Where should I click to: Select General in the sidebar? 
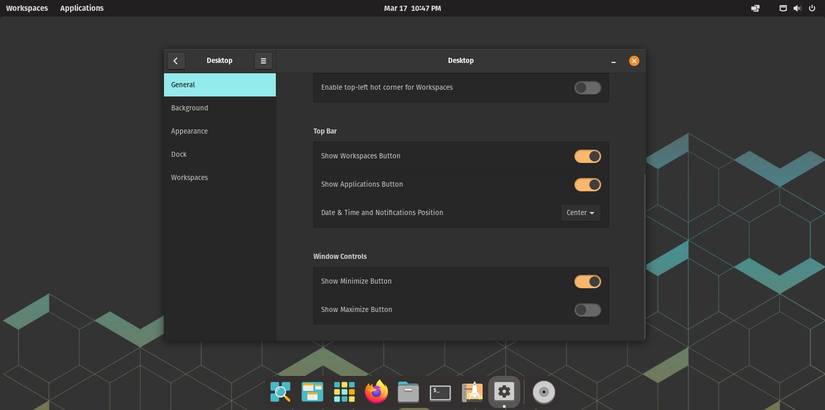tap(220, 85)
